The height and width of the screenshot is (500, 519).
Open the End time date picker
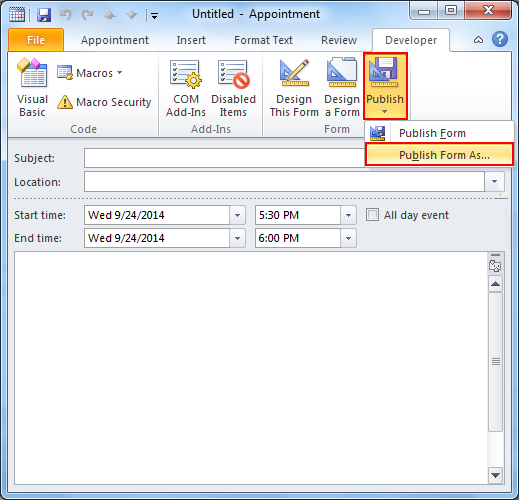[x=237, y=238]
